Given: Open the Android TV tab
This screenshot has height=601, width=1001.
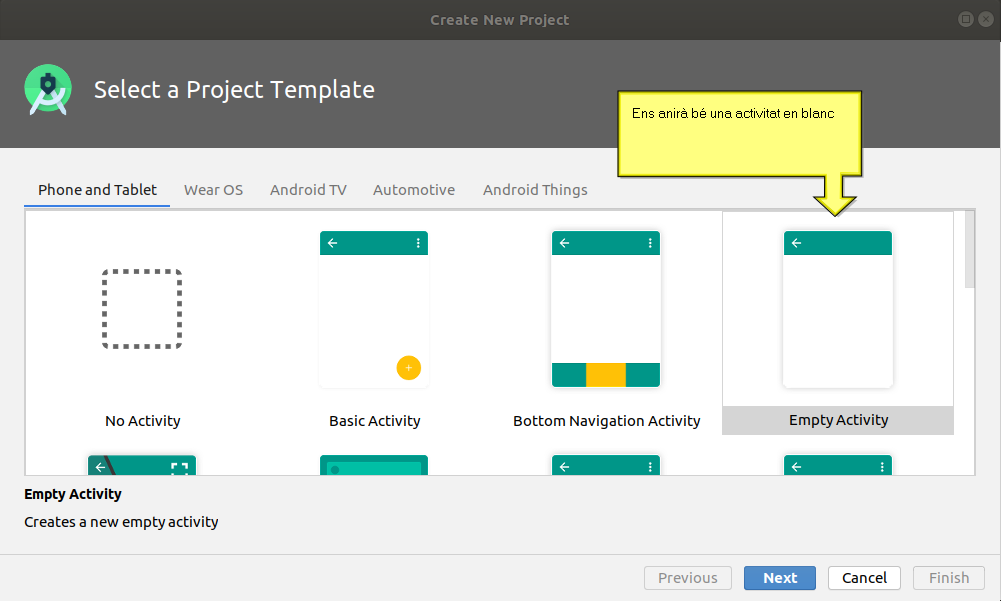Looking at the screenshot, I should [x=308, y=190].
